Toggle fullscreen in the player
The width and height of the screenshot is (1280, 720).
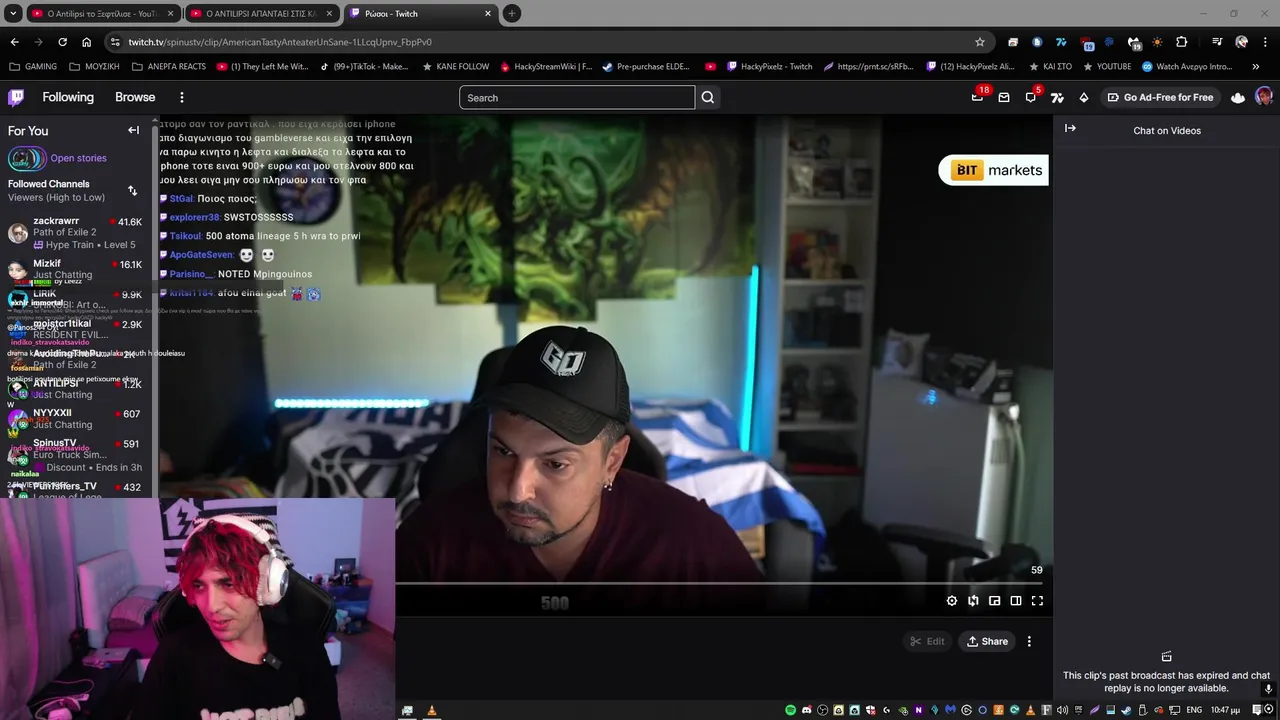[1037, 601]
